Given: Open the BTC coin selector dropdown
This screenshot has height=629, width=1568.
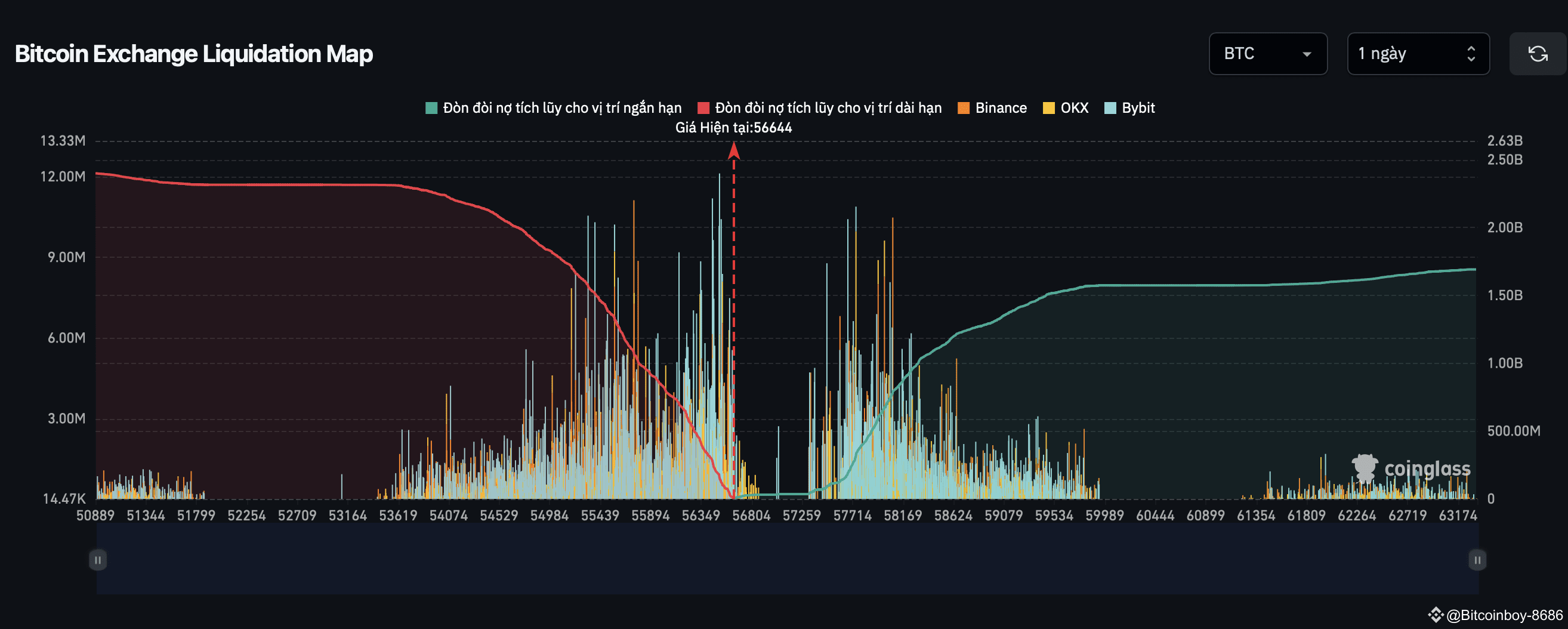Looking at the screenshot, I should click(x=1268, y=54).
